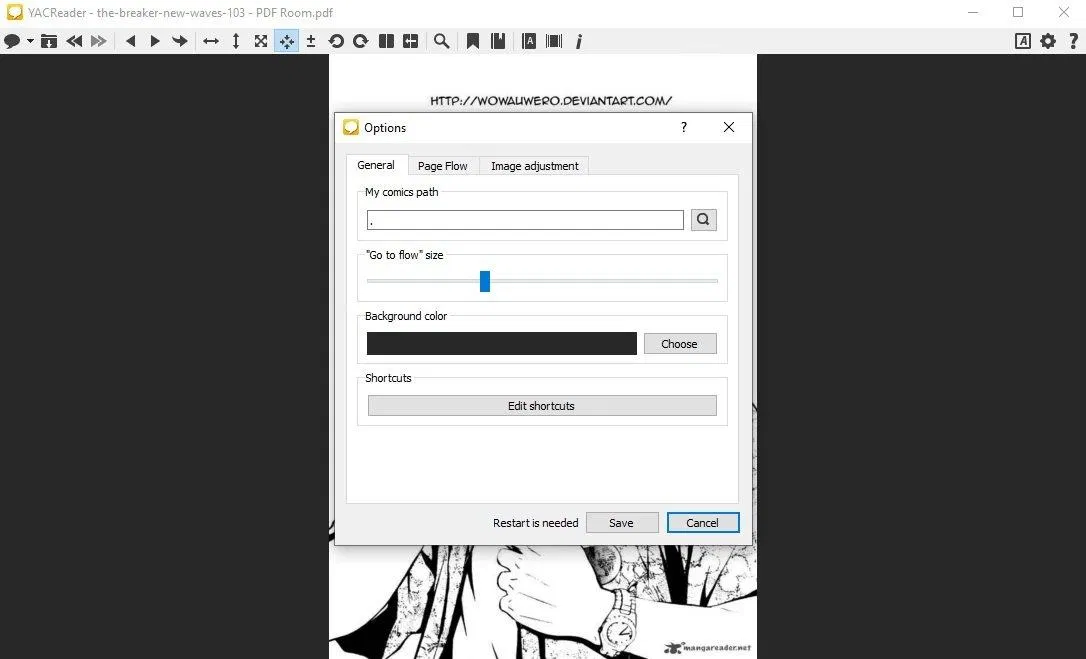
Task: Open the magnifying glass tool
Action: pyautogui.click(x=441, y=41)
